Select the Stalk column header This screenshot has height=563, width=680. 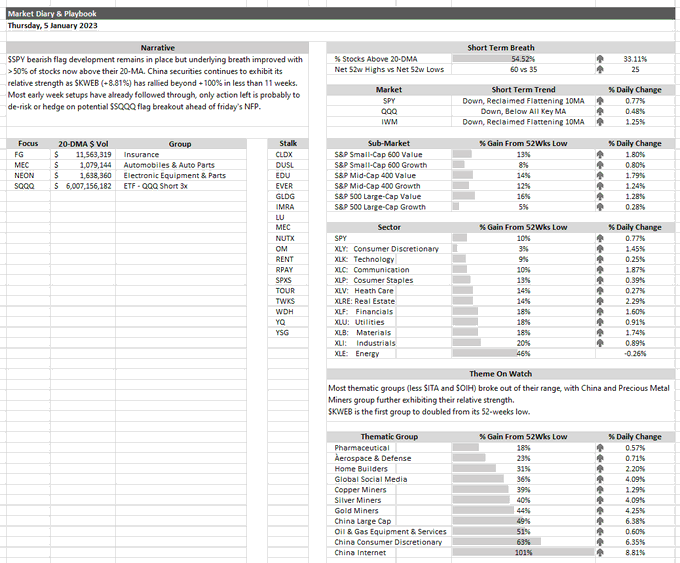[x=288, y=144]
